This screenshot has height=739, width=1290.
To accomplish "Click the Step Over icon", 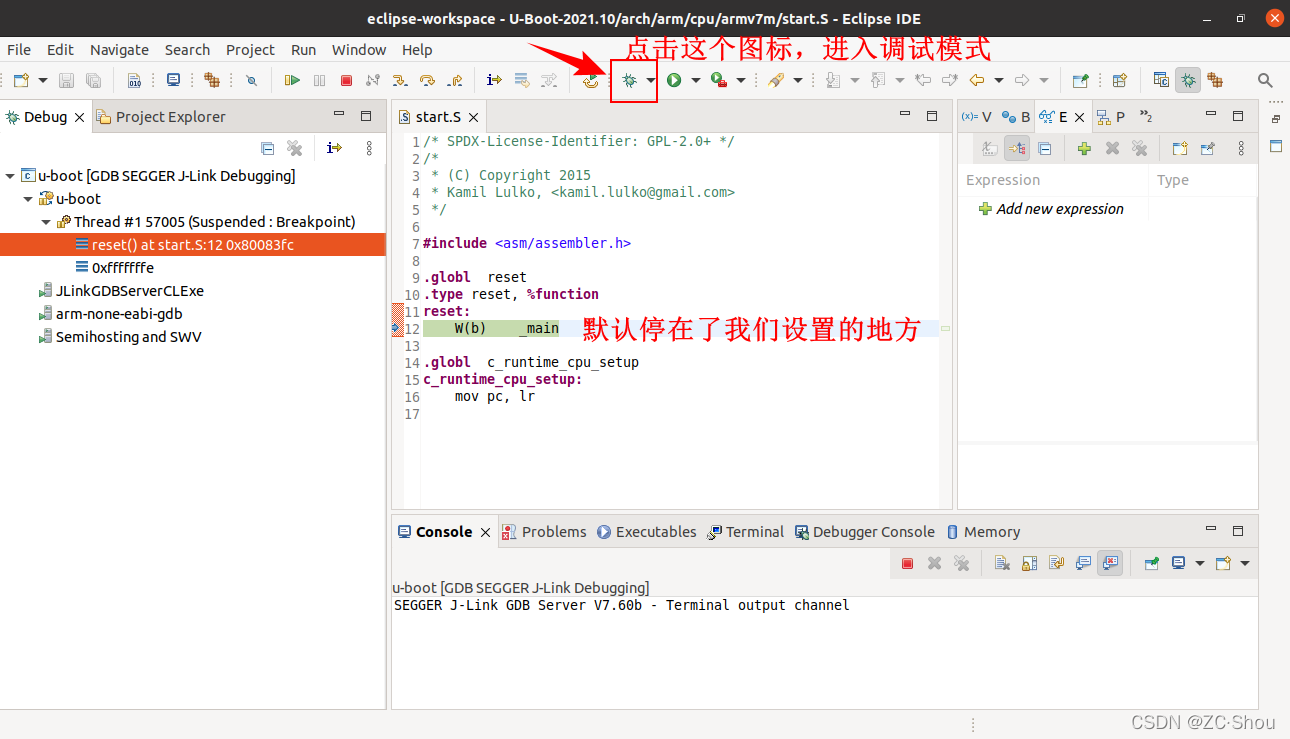I will (x=427, y=80).
